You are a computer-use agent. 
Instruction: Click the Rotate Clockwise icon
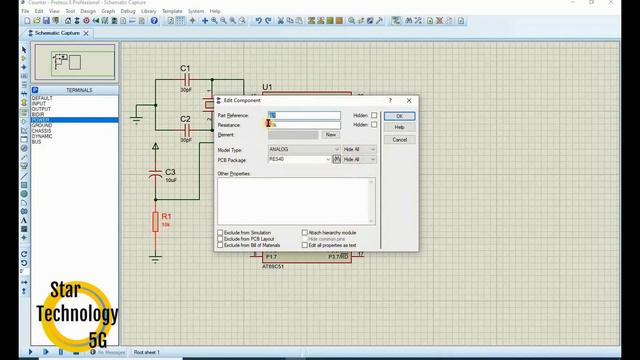[24, 254]
